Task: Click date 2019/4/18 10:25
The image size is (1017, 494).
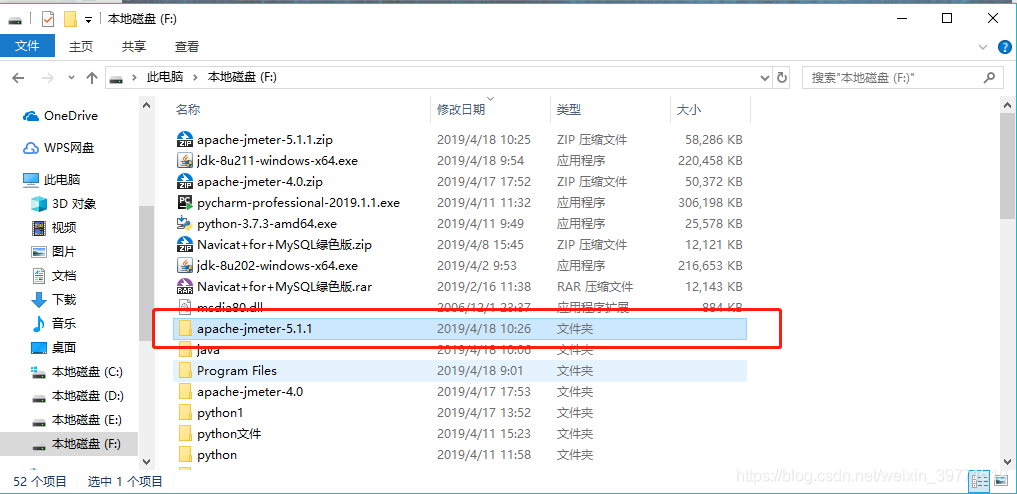Action: pos(483,139)
